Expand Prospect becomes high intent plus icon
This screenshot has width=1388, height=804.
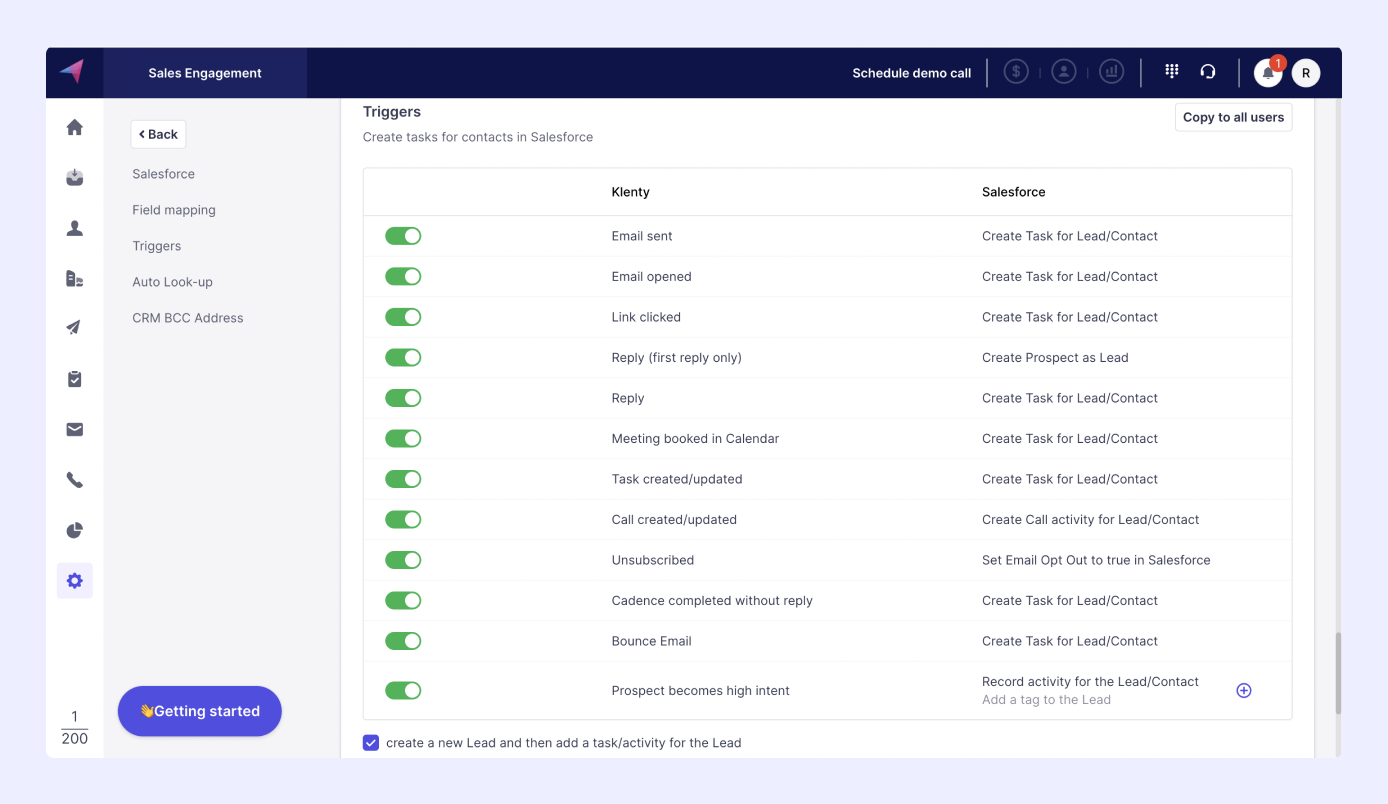(x=1243, y=690)
